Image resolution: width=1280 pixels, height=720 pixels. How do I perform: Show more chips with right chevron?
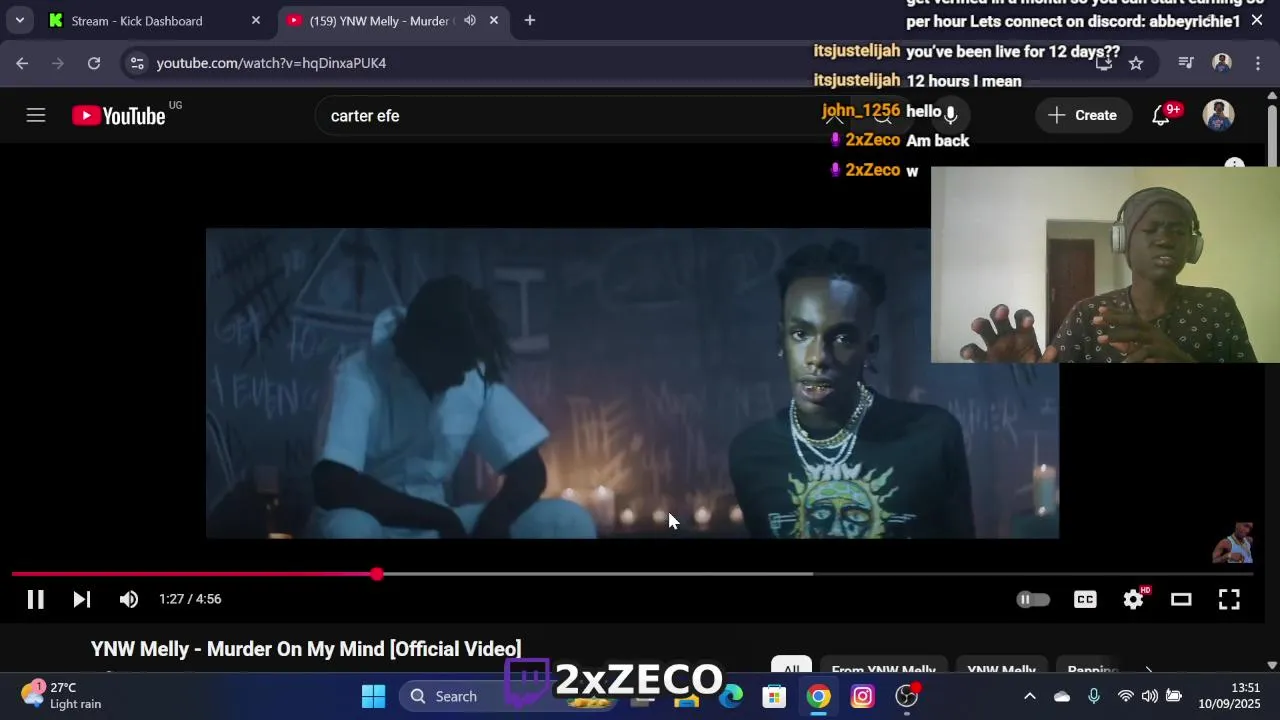[x=1148, y=669]
